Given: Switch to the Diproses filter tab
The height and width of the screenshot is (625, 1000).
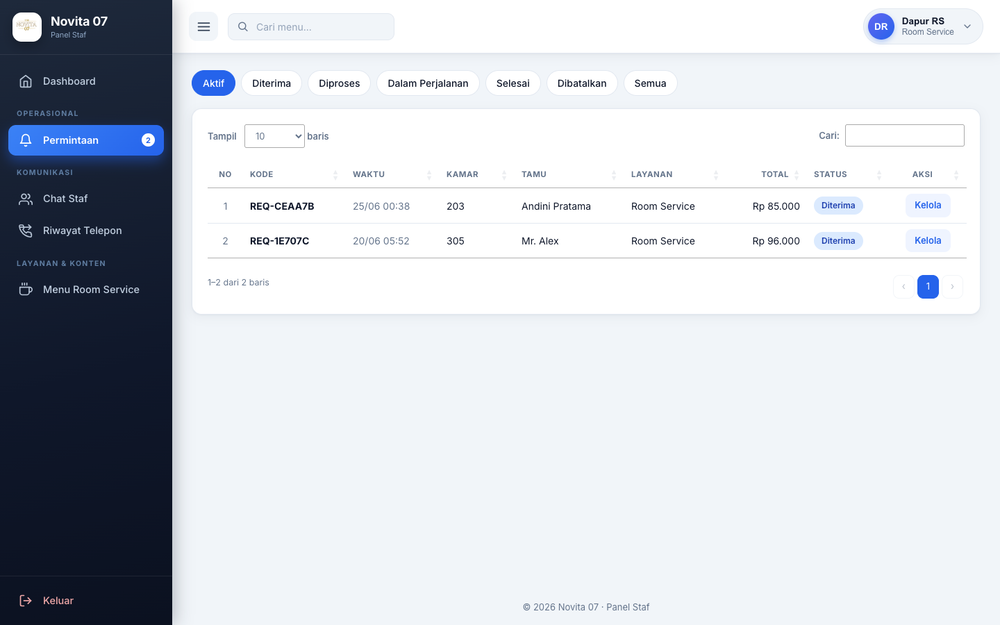Looking at the screenshot, I should point(339,83).
